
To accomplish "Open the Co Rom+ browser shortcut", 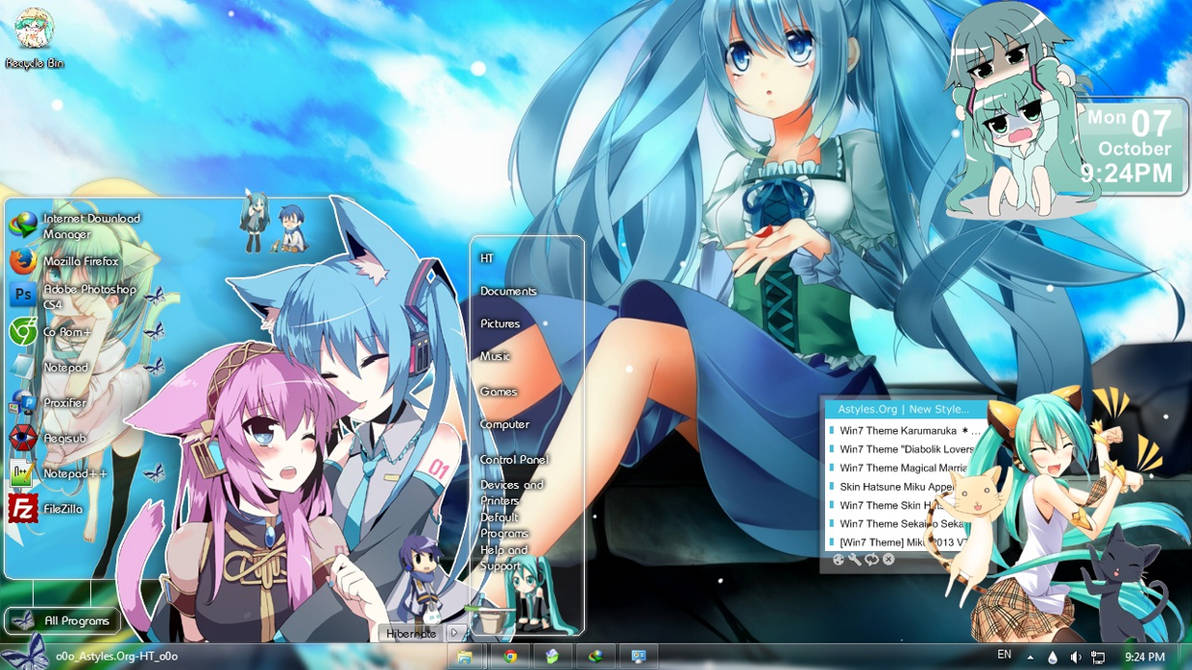I will [x=50, y=332].
